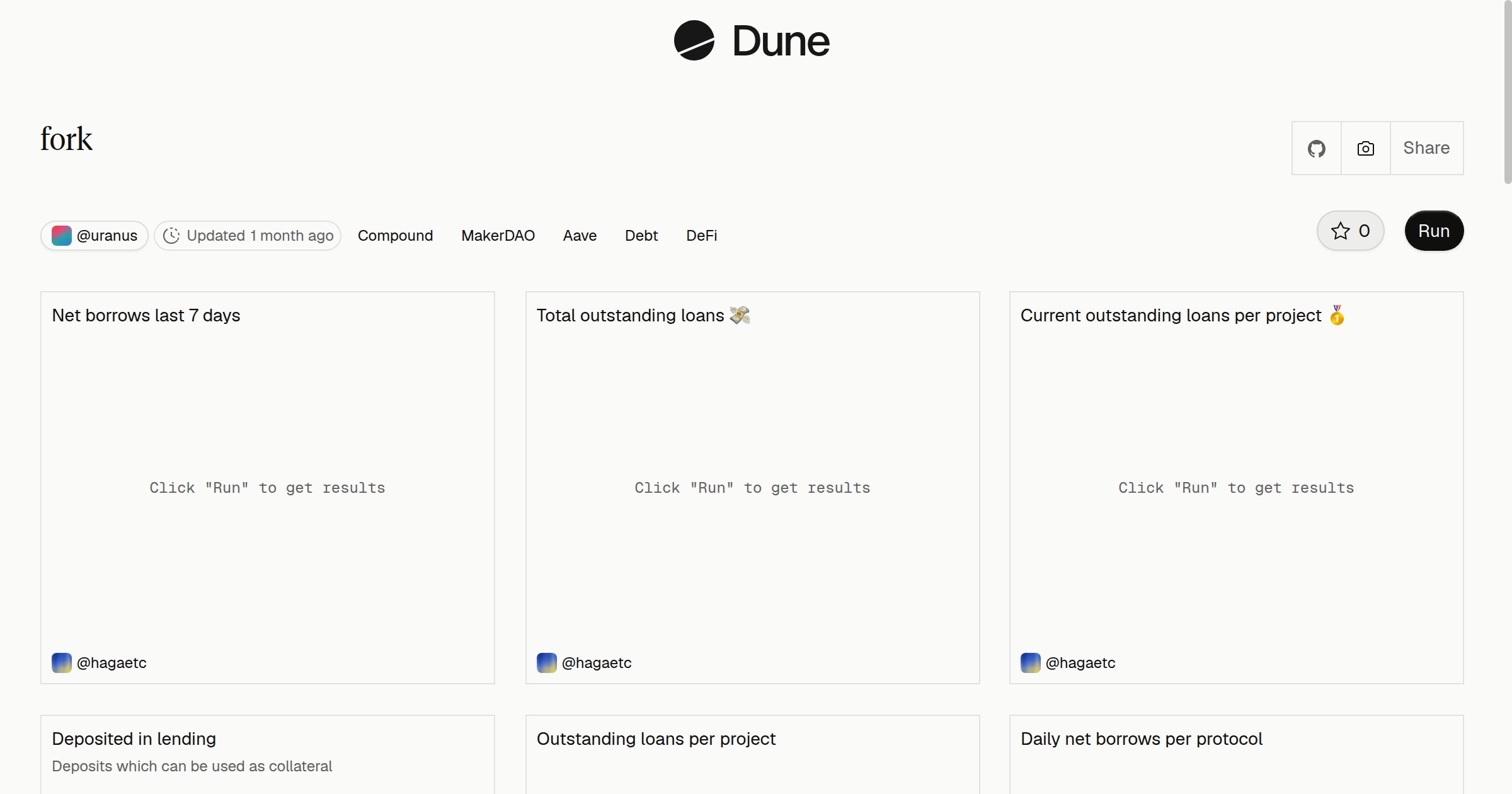Screen dimensions: 1512x794
Task: Click the Dune logo icon
Action: (694, 40)
